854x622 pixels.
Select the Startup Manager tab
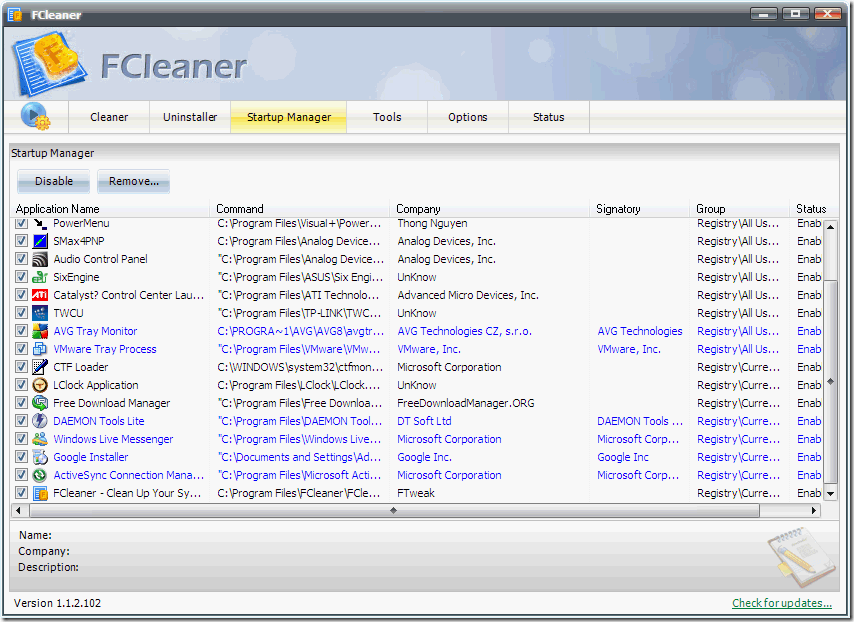tap(289, 117)
